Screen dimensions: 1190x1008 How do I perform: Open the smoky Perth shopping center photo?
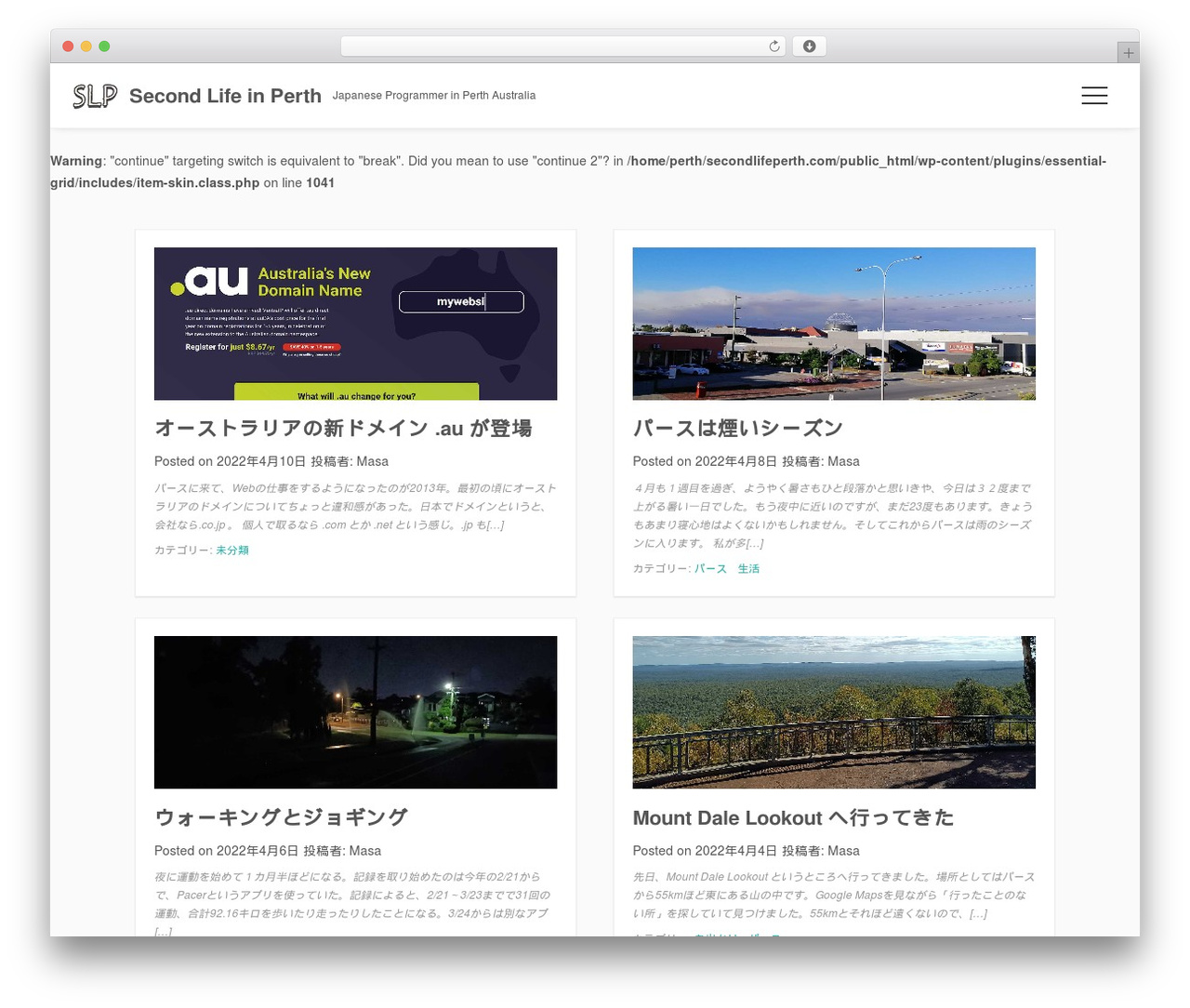(834, 324)
